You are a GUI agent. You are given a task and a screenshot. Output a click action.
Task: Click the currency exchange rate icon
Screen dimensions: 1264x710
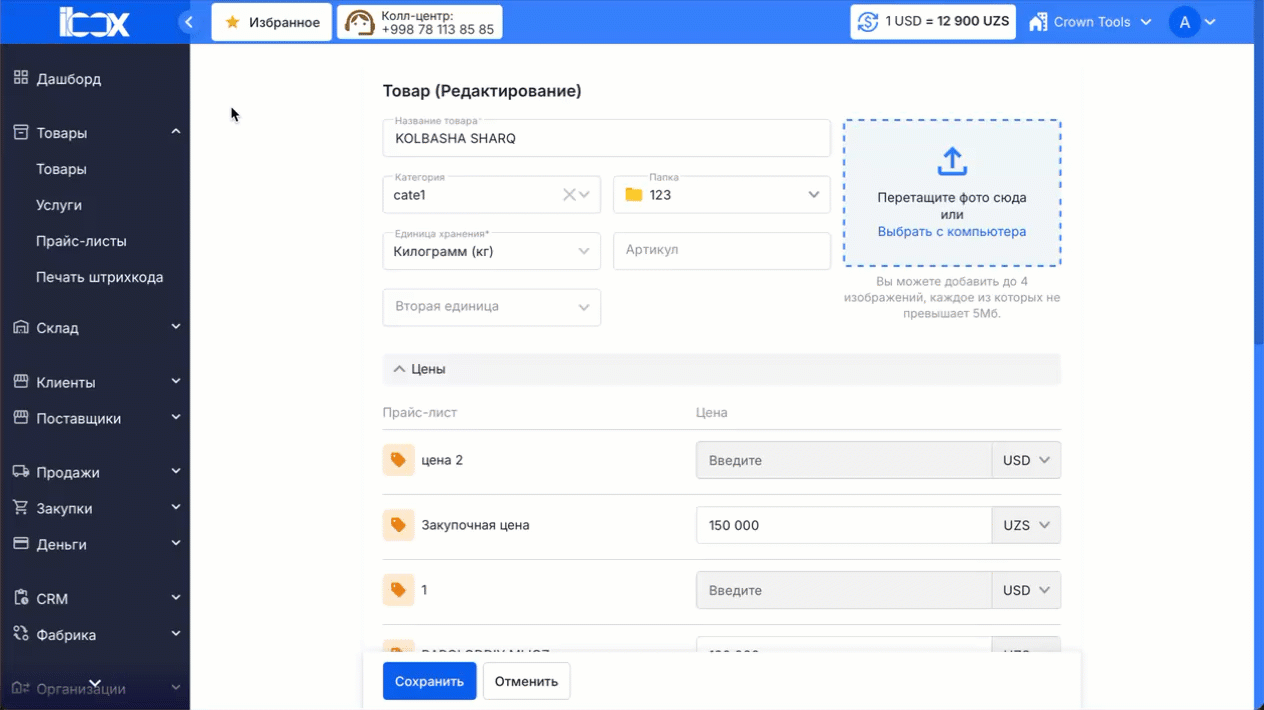point(868,22)
